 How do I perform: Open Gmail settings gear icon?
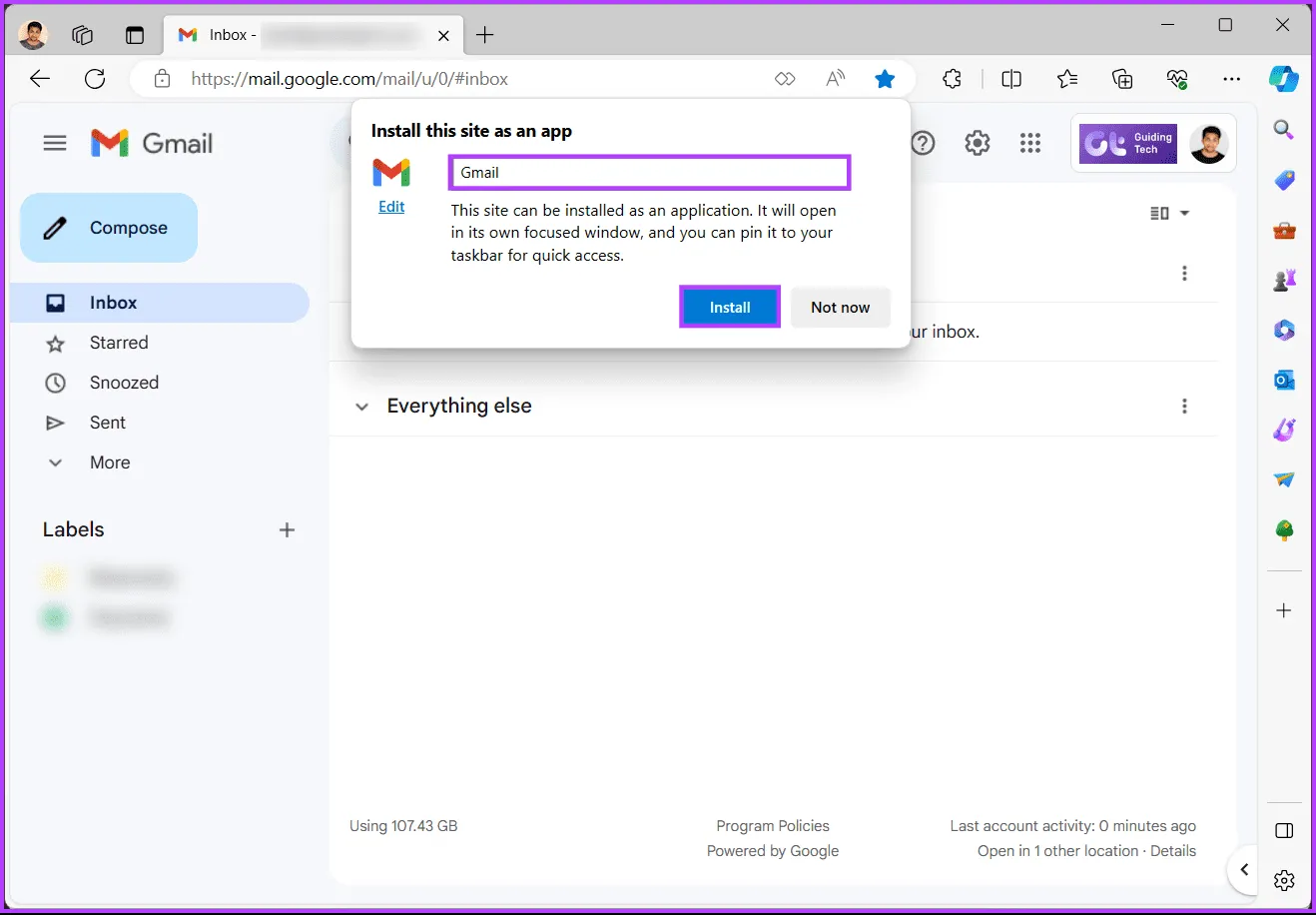(977, 143)
